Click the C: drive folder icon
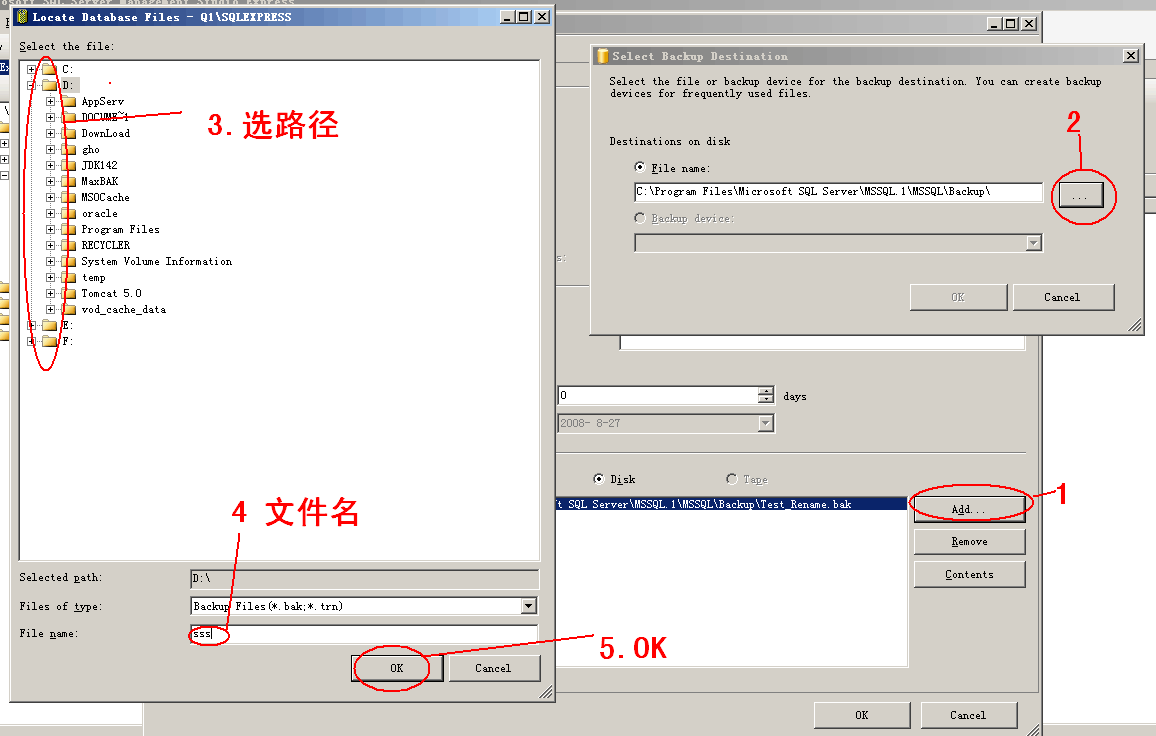1156x736 pixels. click(49, 69)
